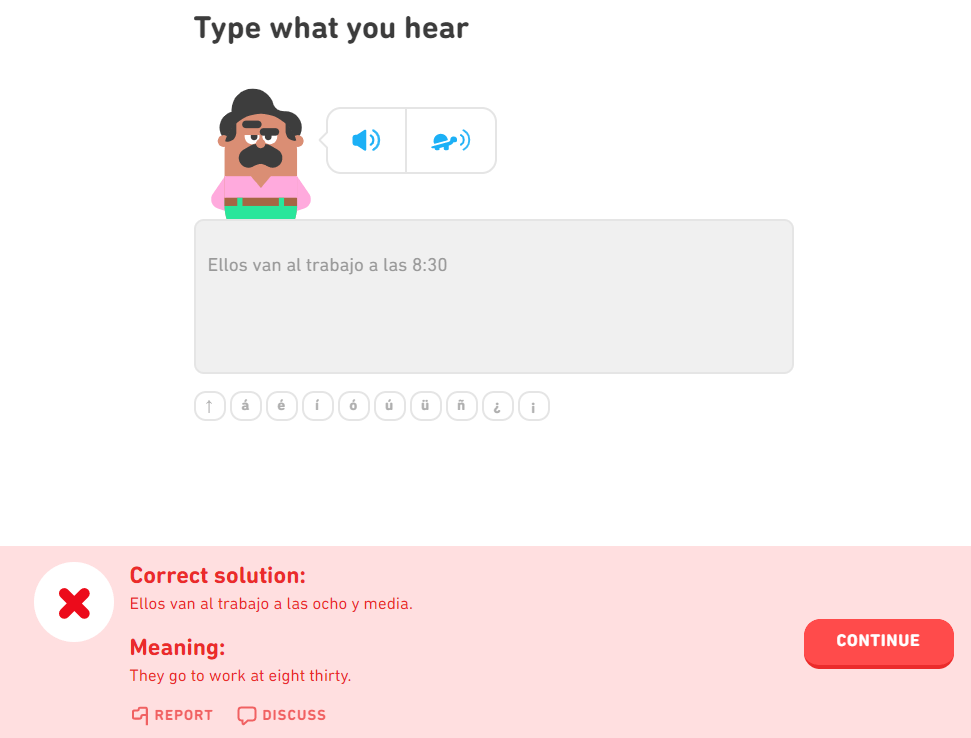This screenshot has height=738, width=971.
Task: Insert the inverted question mark ¿
Action: (x=497, y=406)
